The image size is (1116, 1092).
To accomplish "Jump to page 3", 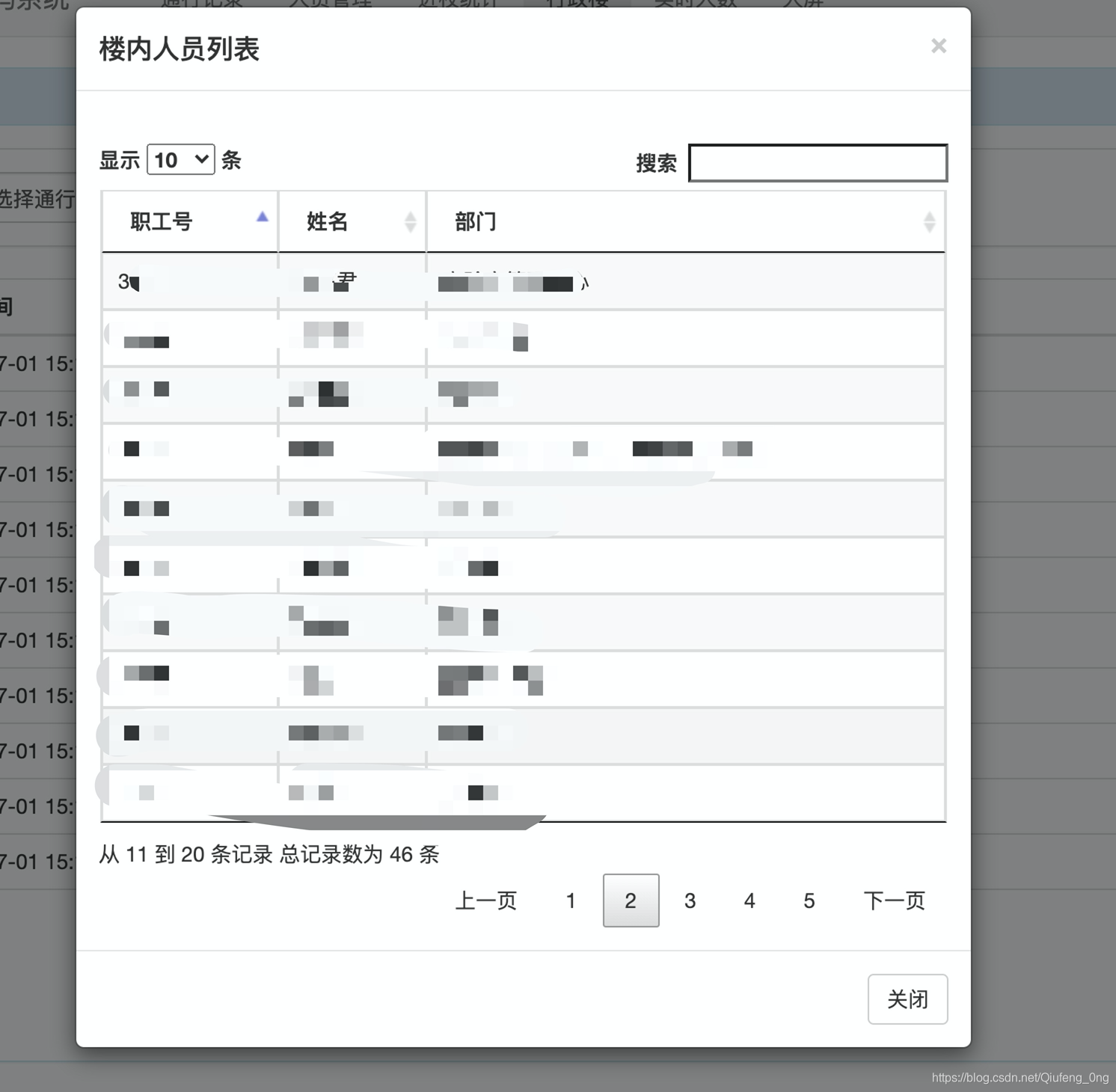I will click(x=690, y=901).
